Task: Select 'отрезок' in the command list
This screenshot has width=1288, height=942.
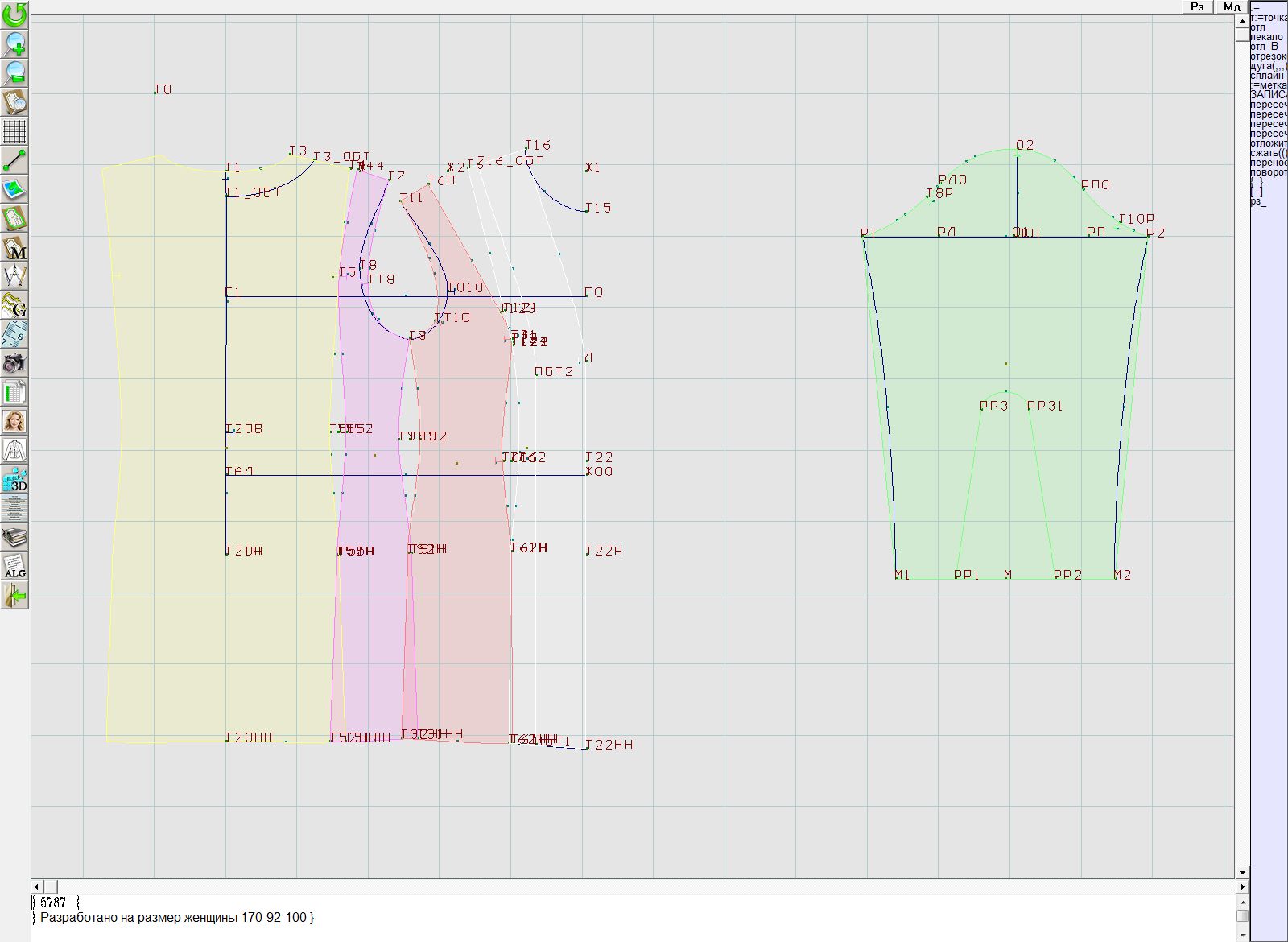Action: [1268, 56]
